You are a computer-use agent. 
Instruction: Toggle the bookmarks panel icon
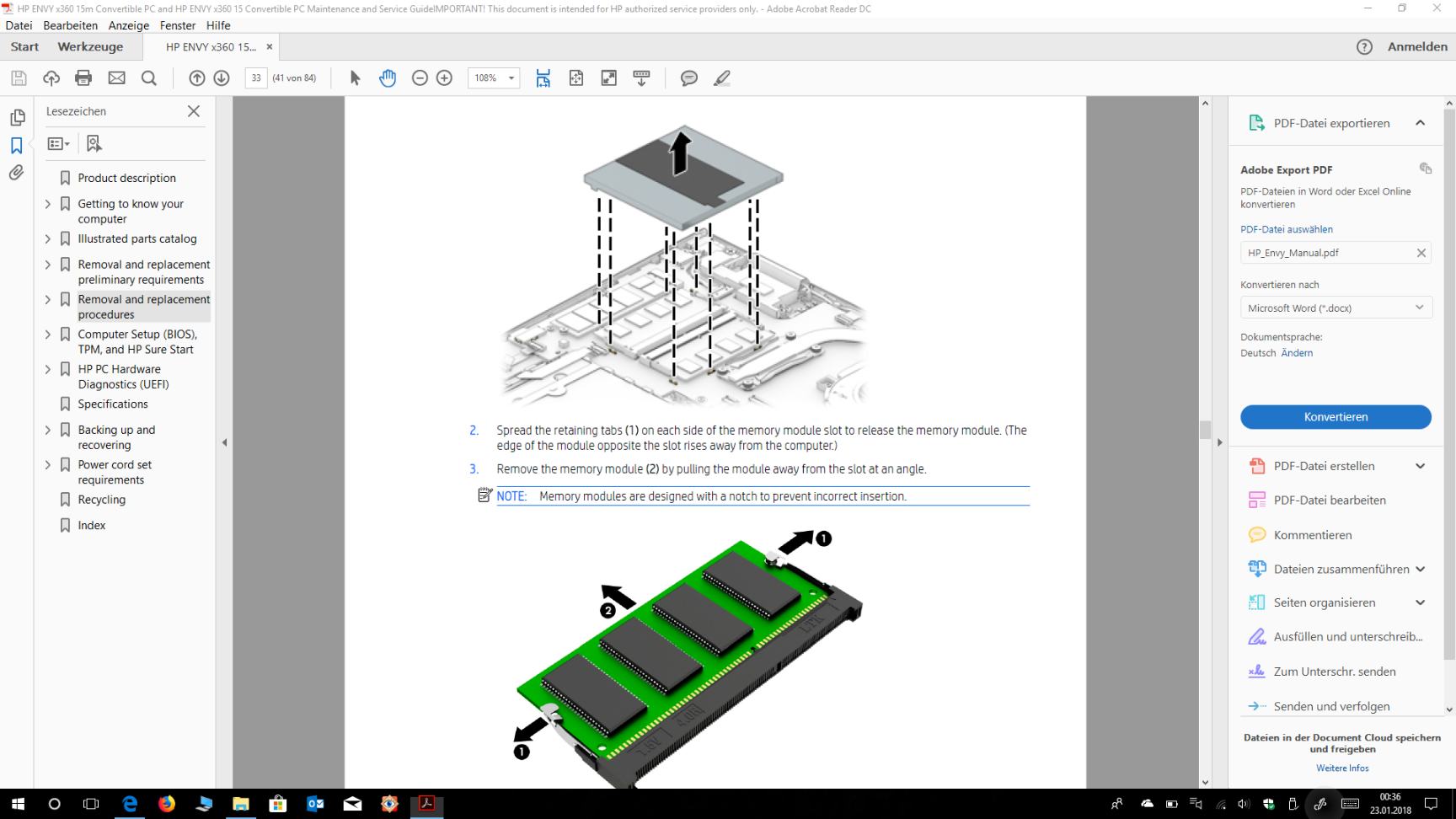point(17,146)
